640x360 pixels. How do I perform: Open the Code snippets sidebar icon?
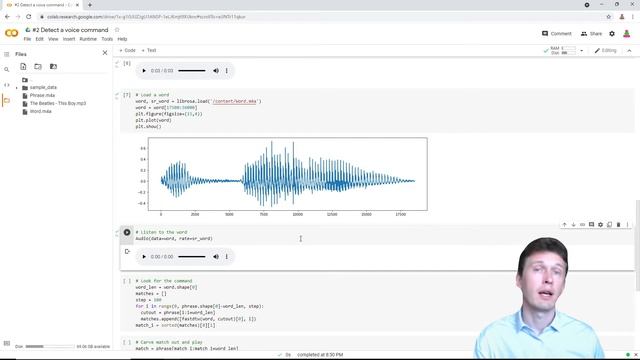[x=7, y=85]
